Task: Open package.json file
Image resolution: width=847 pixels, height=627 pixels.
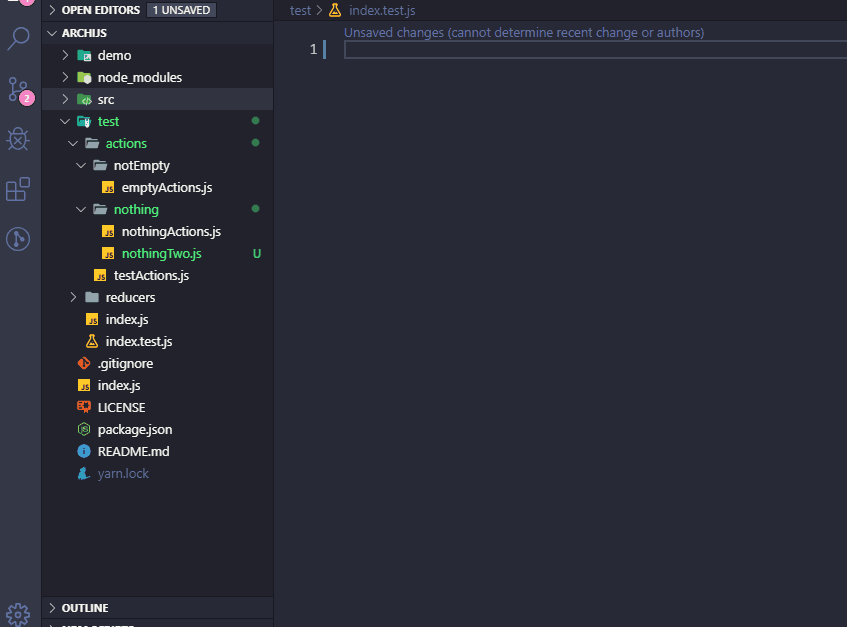Action: pyautogui.click(x=135, y=429)
